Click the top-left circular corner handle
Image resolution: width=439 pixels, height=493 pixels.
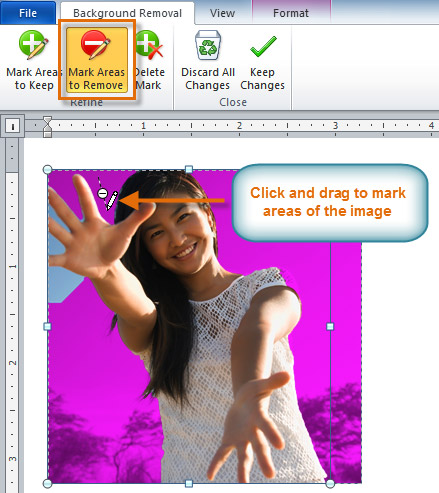(x=48, y=169)
